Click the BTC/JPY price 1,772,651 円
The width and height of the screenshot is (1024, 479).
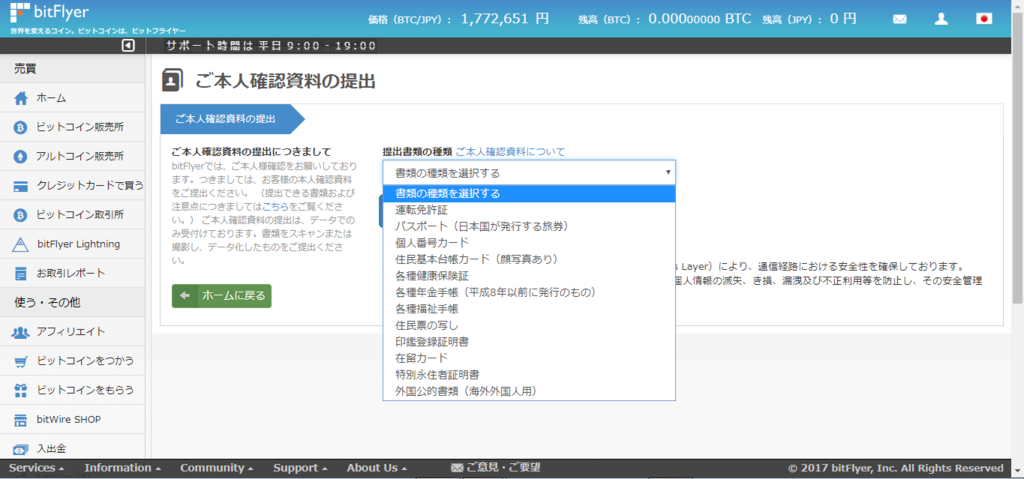pyautogui.click(x=505, y=19)
